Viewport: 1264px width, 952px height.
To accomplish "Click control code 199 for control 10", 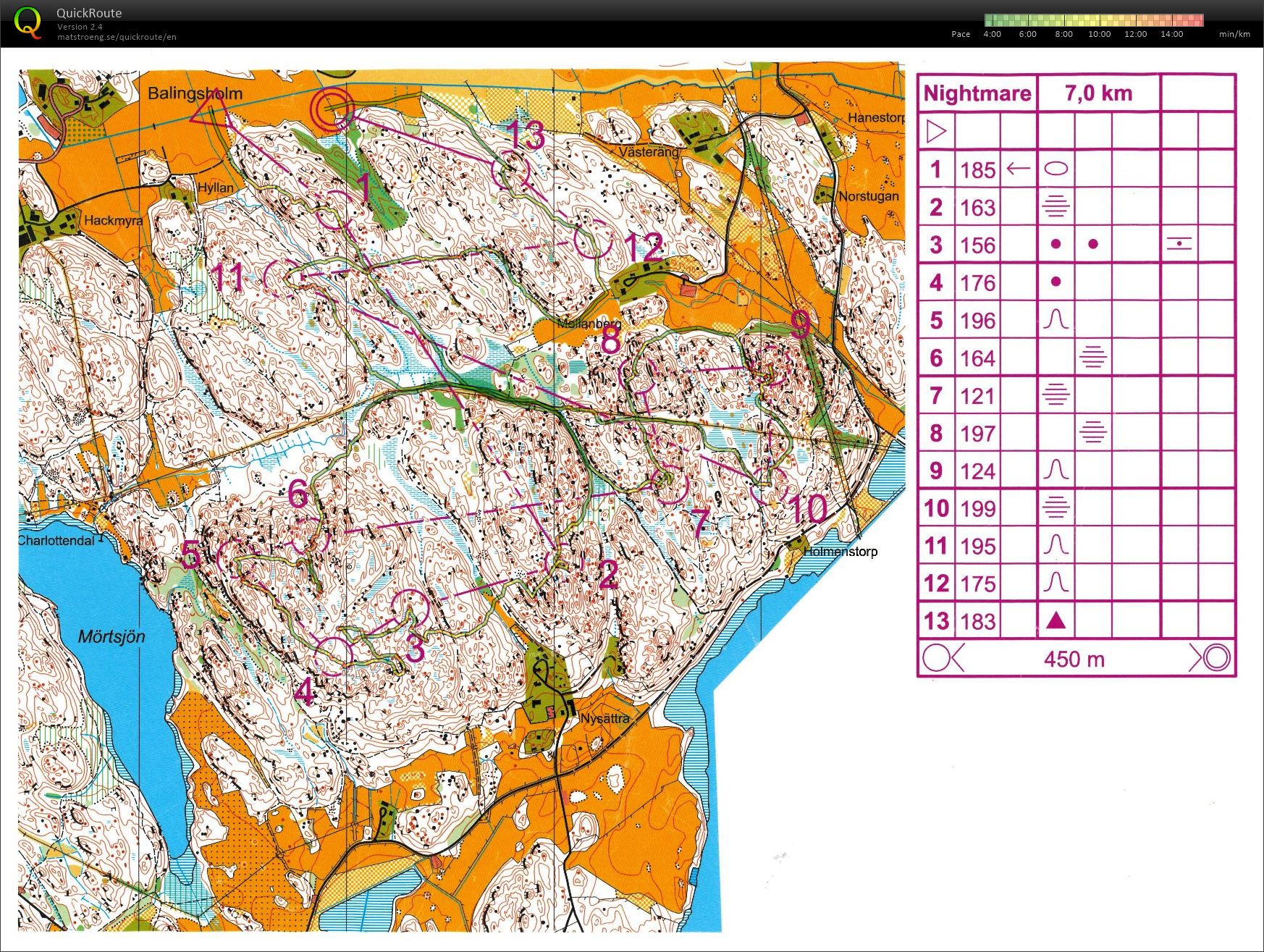I will point(977,509).
